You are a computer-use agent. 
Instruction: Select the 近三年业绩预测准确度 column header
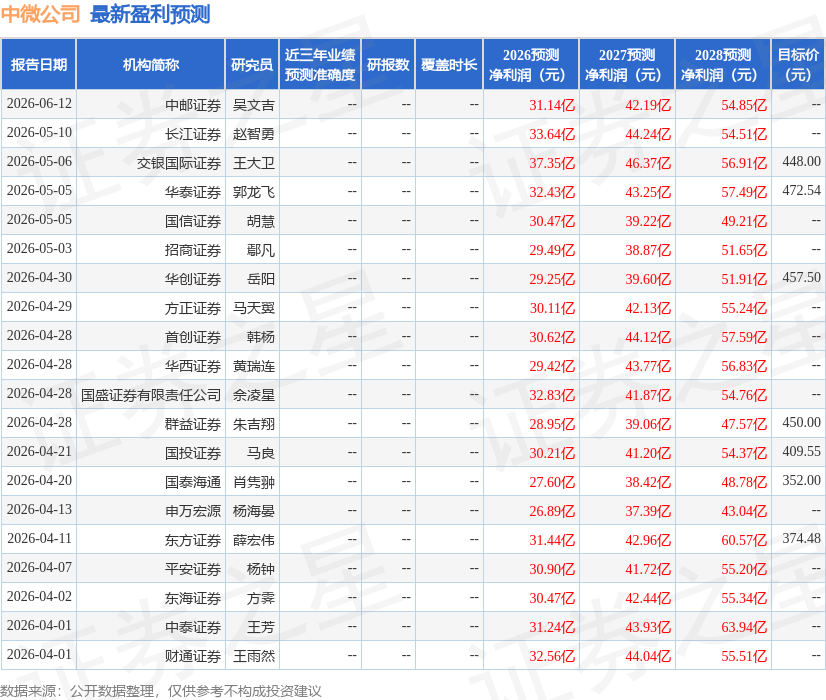point(320,64)
